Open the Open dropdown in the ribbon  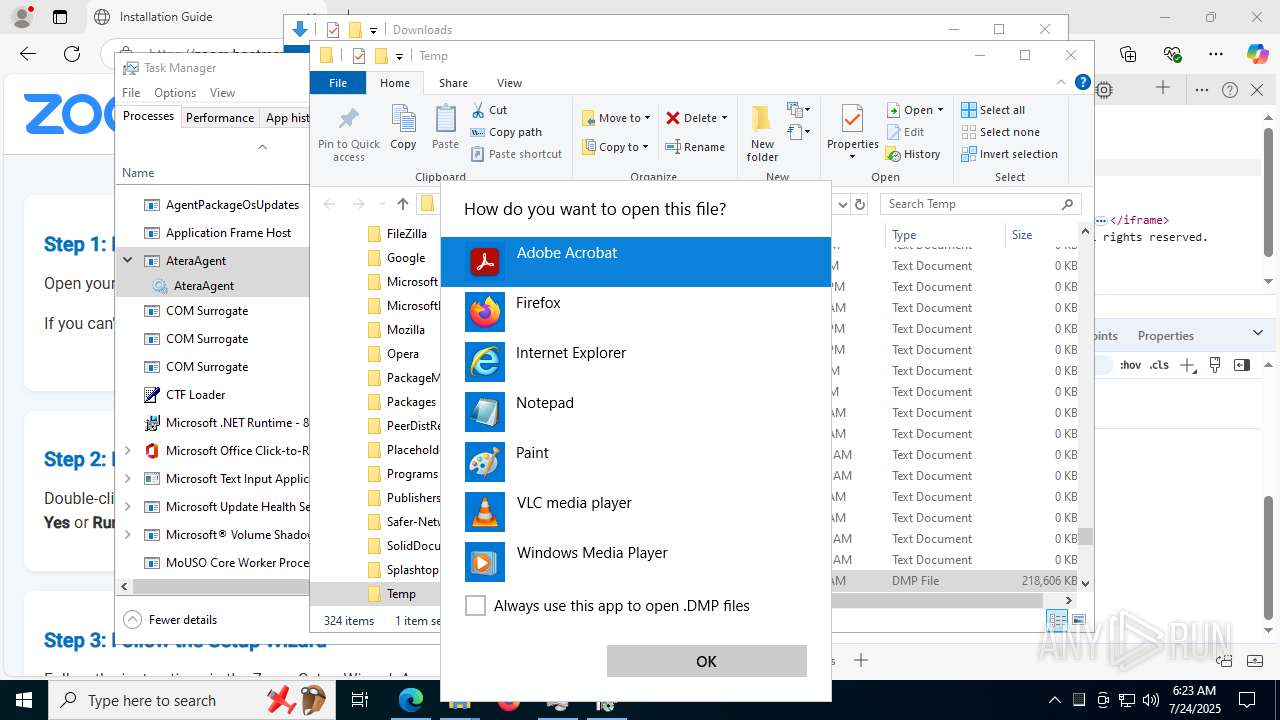(914, 110)
